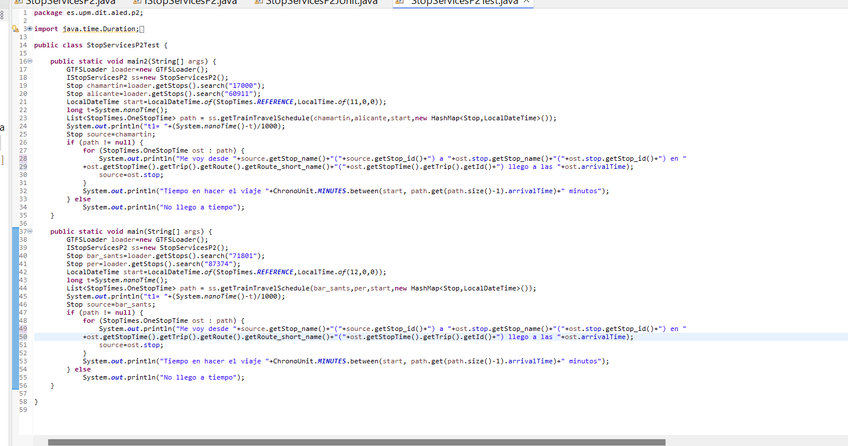Viewport: 848px width, 446px height.
Task: Click 'ChronoUnit.MINUTES' on line 32
Action: pyautogui.click(x=309, y=191)
